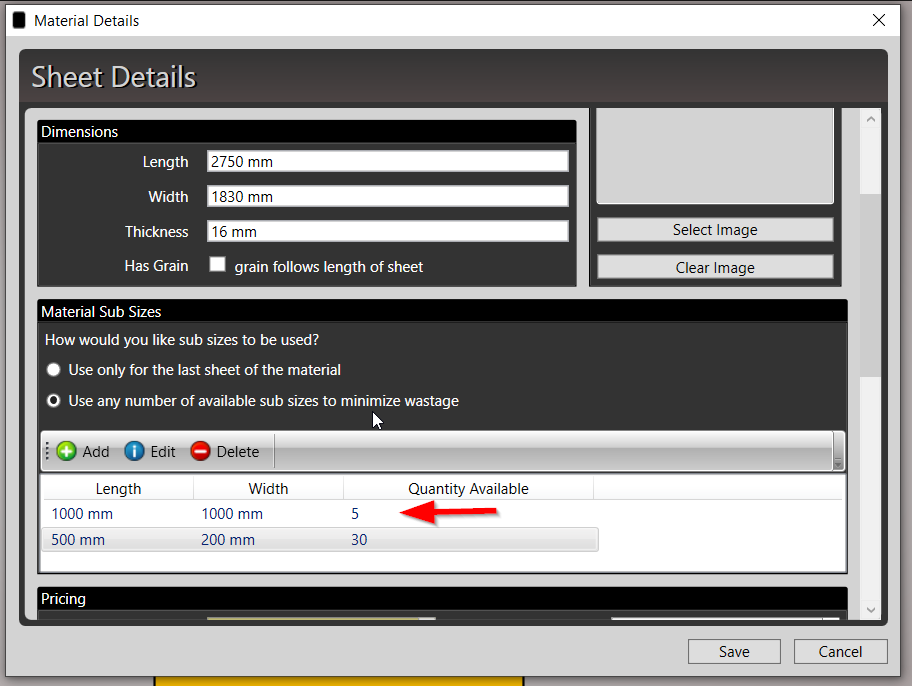Click the toolbar grip handle beside Add
This screenshot has width=912, height=686.
click(x=47, y=452)
